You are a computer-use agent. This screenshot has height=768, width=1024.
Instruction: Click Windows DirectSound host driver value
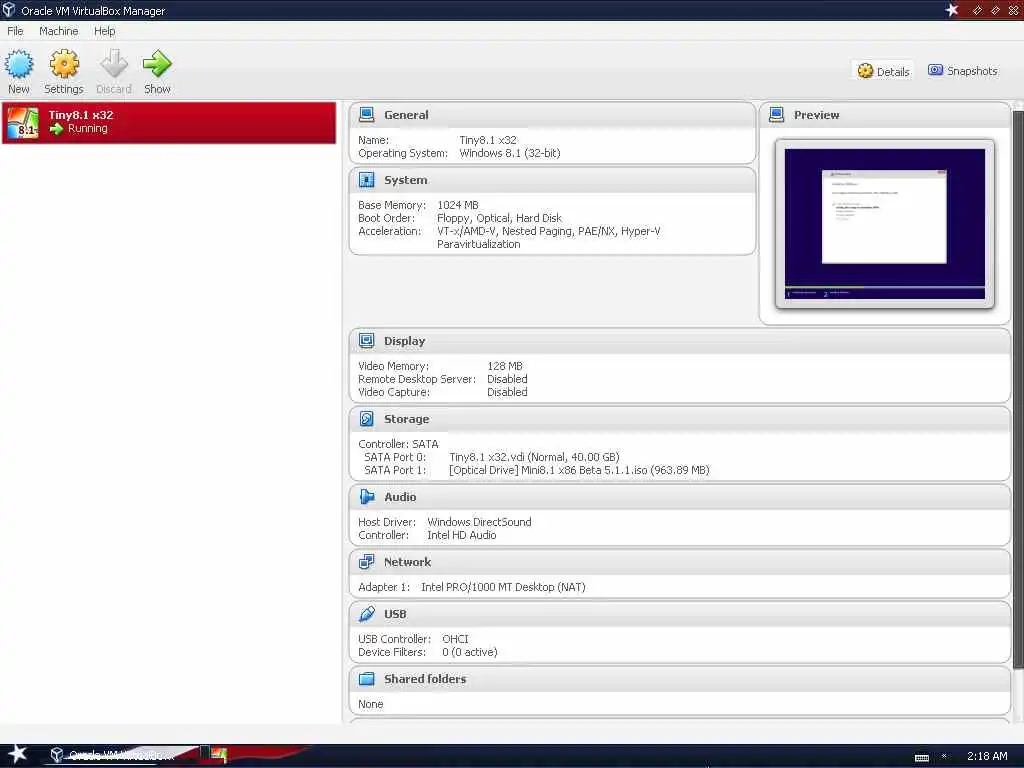tap(479, 522)
